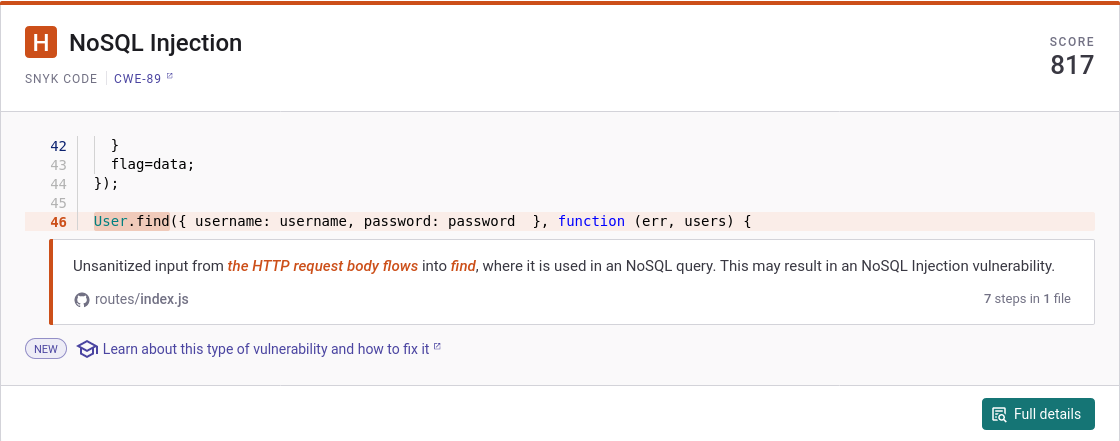Select the SNYK CODE label
This screenshot has width=1120, height=441.
pyautogui.click(x=61, y=78)
